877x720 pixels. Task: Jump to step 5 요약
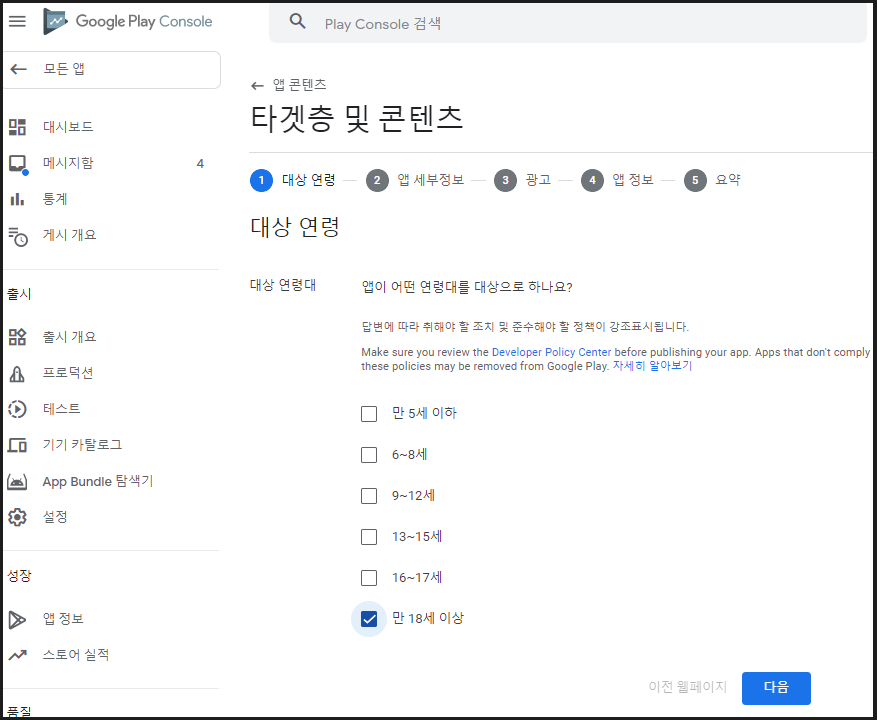point(712,180)
